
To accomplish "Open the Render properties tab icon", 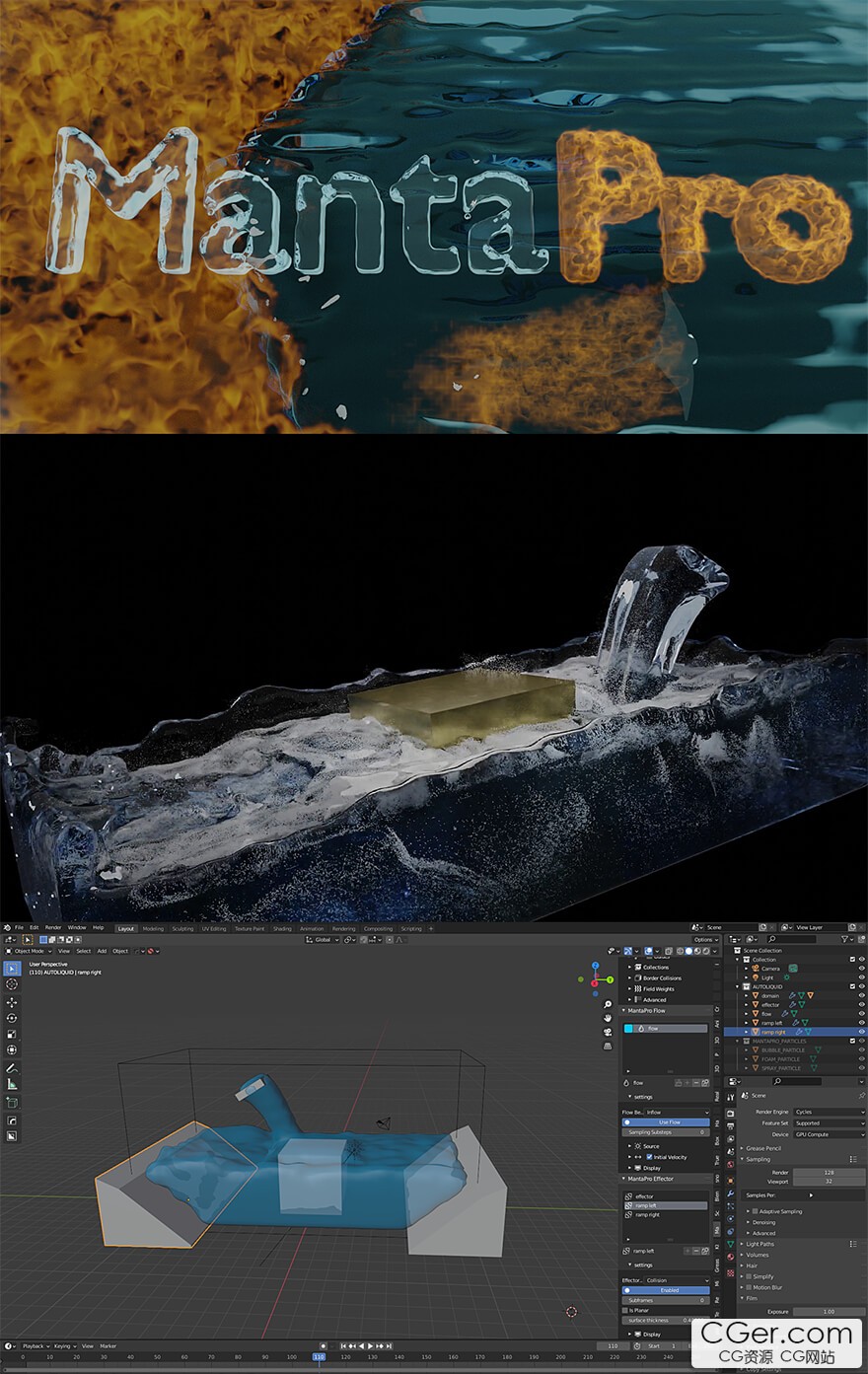I will coord(730,1114).
